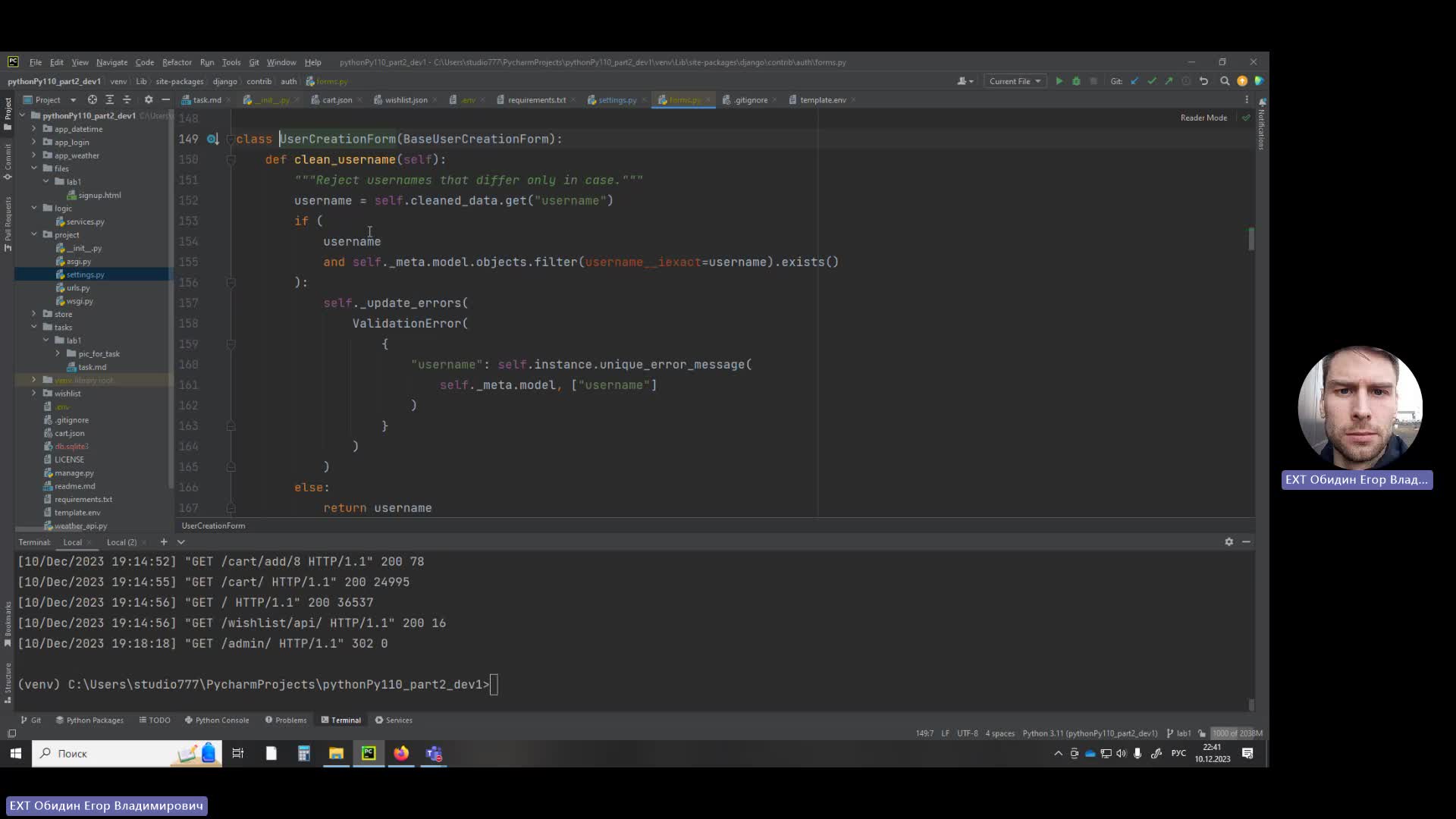Screen dimensions: 1456x819
Task: Open the Problems tool window
Action: pyautogui.click(x=286, y=720)
